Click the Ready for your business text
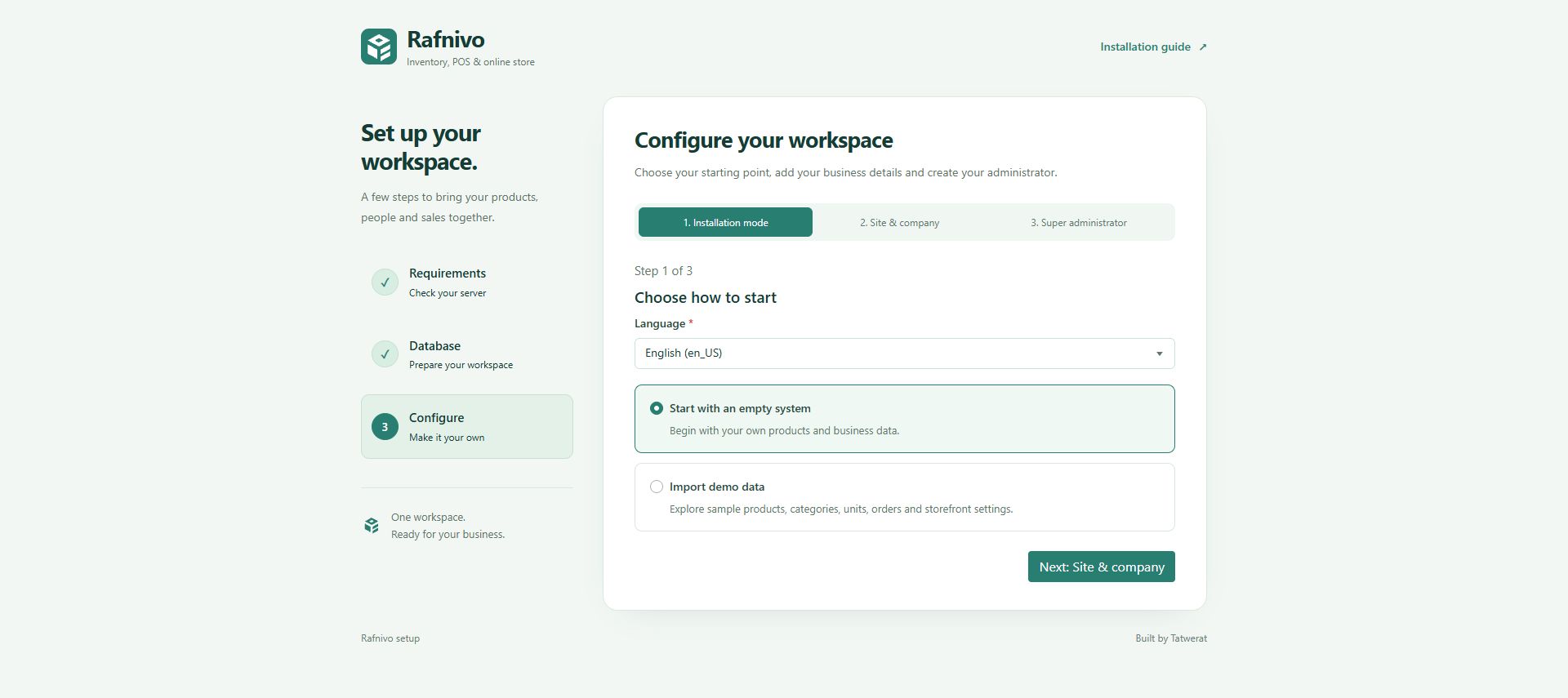Viewport: 1568px width, 698px height. 448,535
